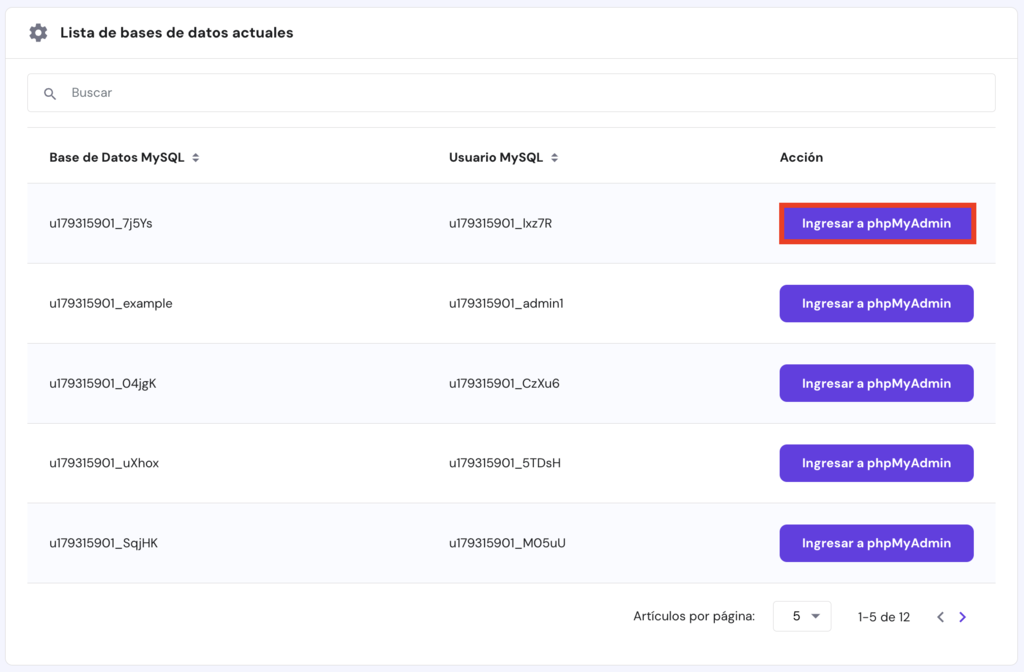Click the sort icon next to Usuario MySQL

pyautogui.click(x=554, y=157)
